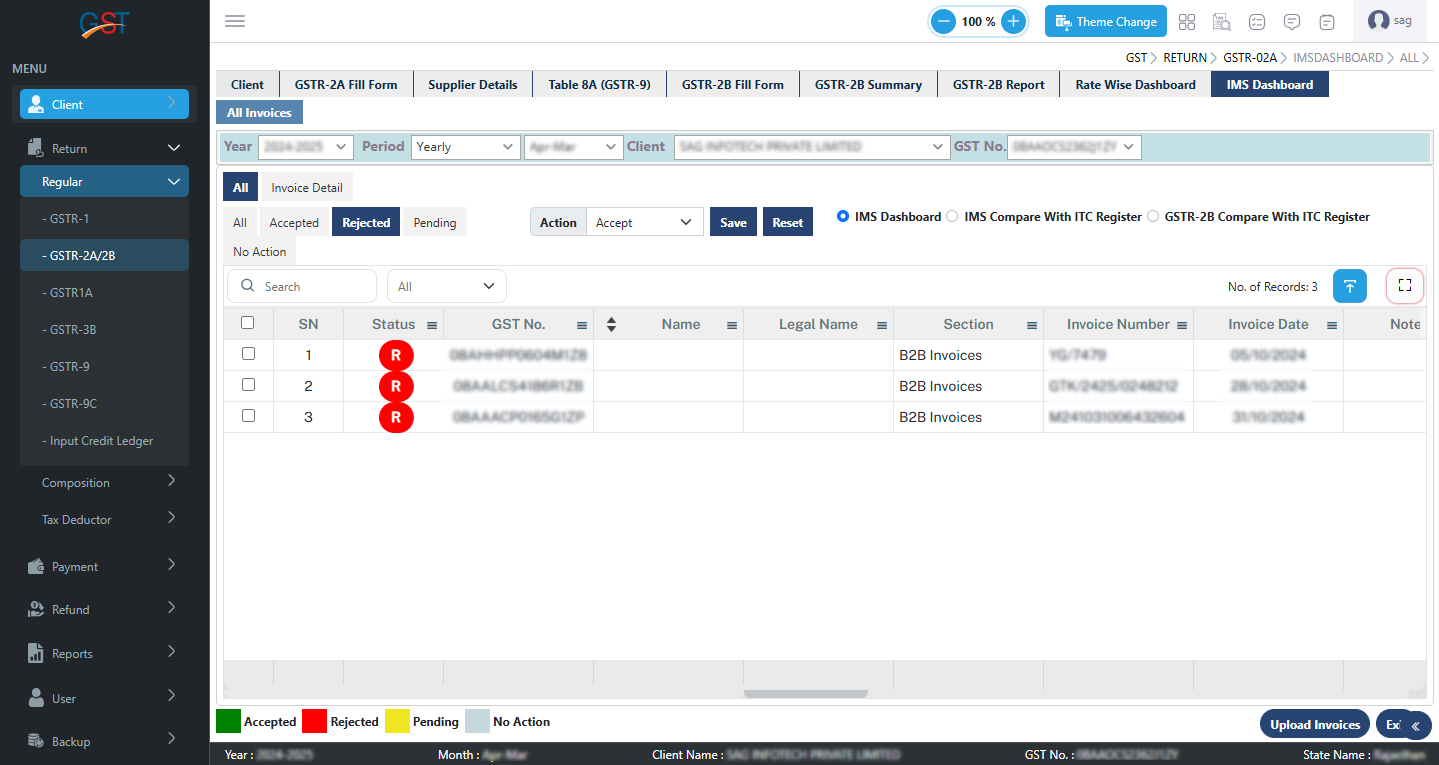Select the Pending filter tab
The width and height of the screenshot is (1439, 765).
434,222
